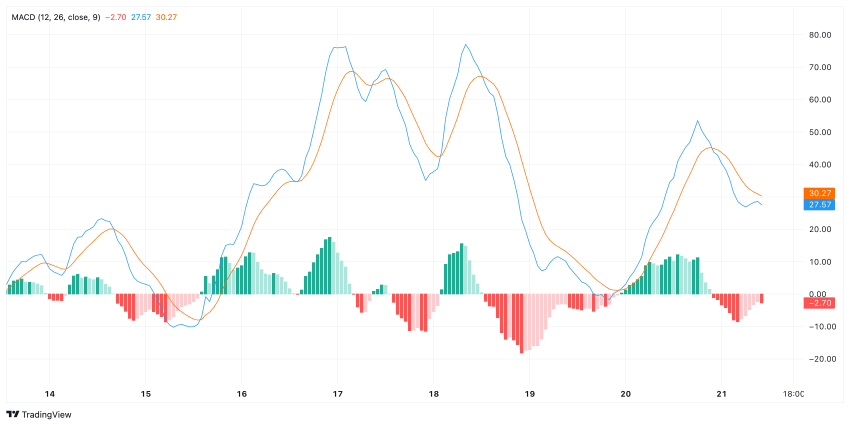Click the tallest green histogram bar near date 17
Viewport: 850px width, 426px height.
(329, 266)
